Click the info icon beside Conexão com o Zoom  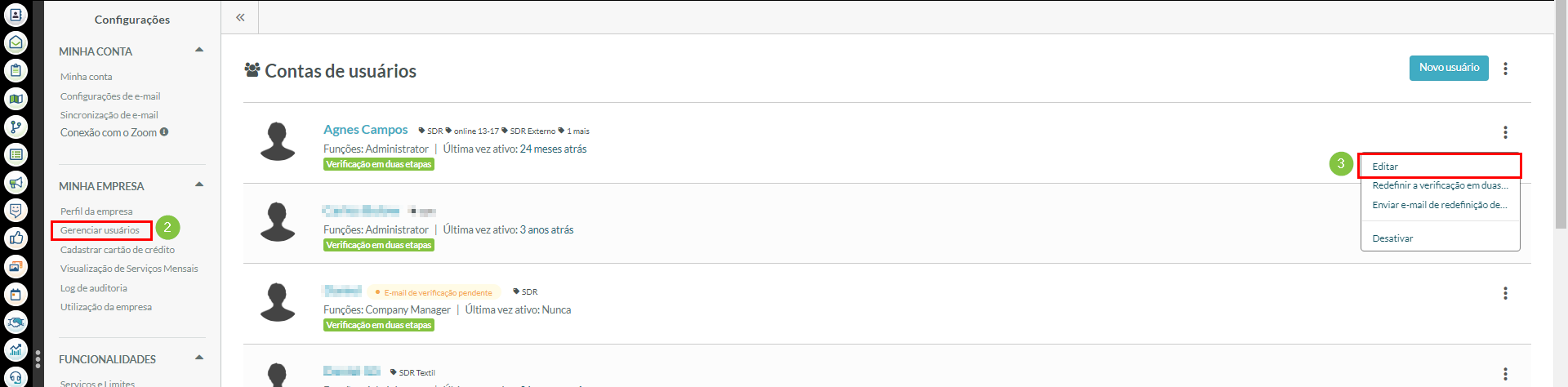(164, 132)
